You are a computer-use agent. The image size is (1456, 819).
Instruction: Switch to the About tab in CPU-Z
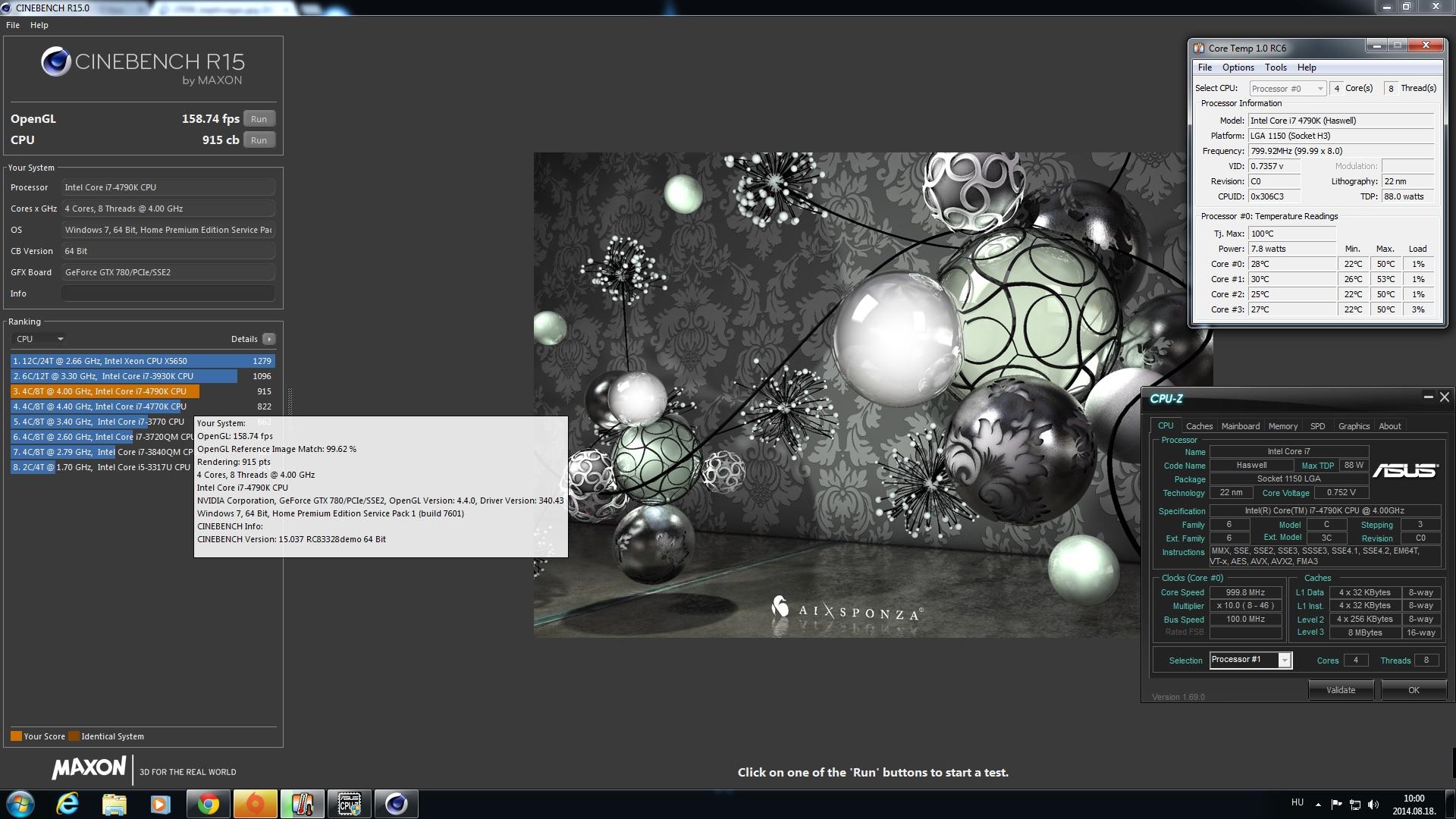pyautogui.click(x=1390, y=426)
